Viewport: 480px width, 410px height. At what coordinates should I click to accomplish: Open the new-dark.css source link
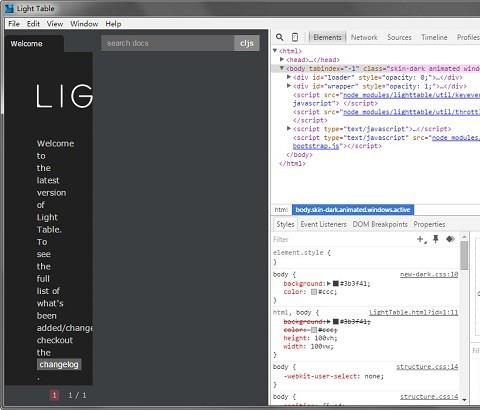[429, 274]
